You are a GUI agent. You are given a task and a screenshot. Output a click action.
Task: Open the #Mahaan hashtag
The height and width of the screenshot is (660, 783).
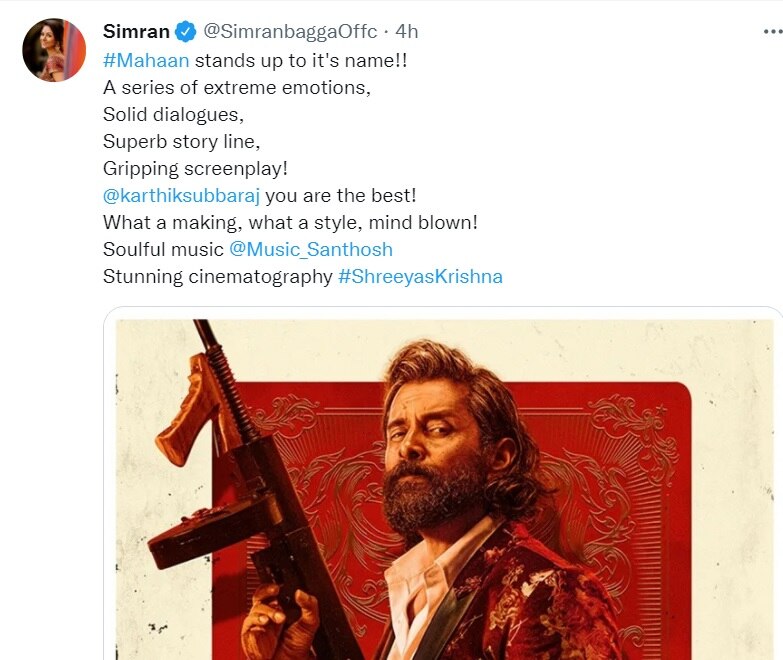click(146, 60)
